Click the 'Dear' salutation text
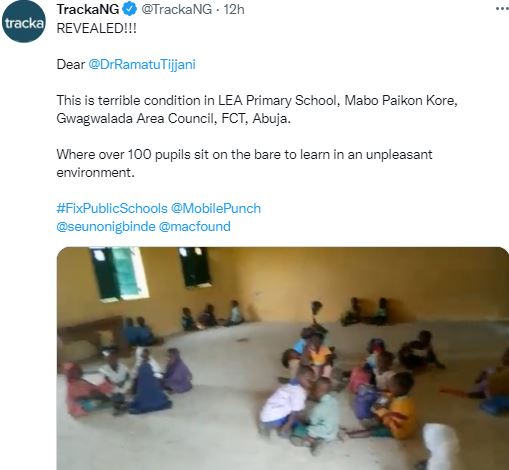This screenshot has width=509, height=470. coord(71,64)
